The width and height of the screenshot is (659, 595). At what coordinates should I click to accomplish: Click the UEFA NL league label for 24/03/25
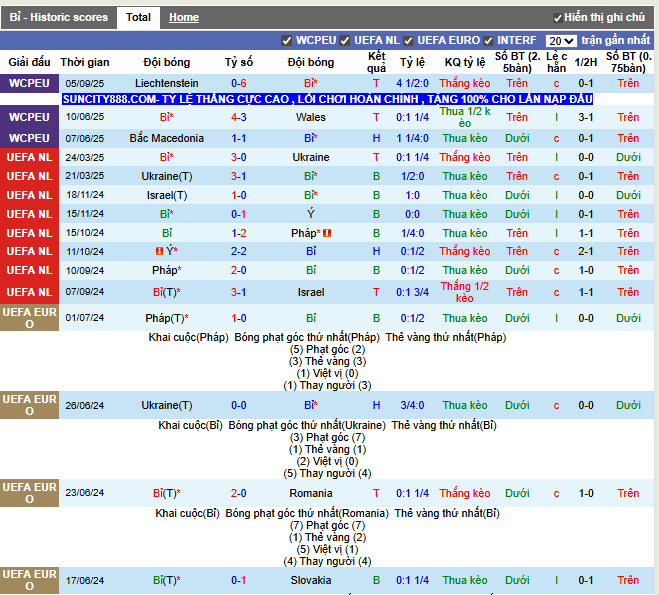click(29, 157)
